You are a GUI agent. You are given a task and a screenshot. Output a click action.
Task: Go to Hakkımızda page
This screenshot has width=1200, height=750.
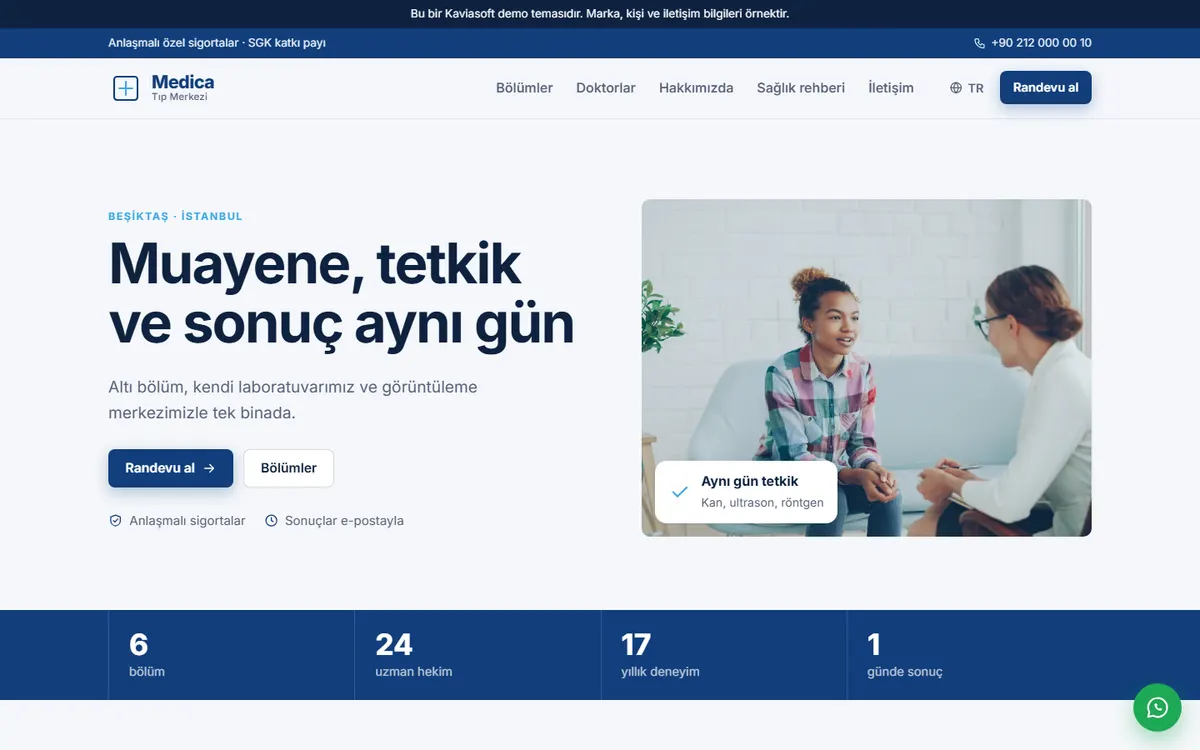pyautogui.click(x=696, y=88)
